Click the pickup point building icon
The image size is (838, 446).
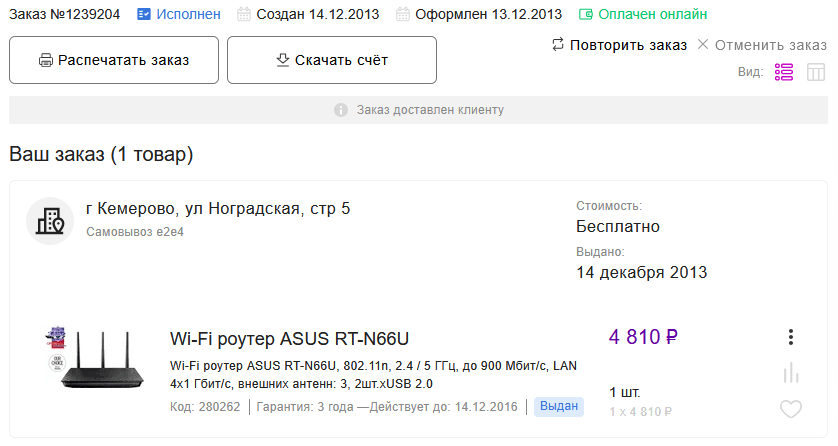(x=50, y=221)
